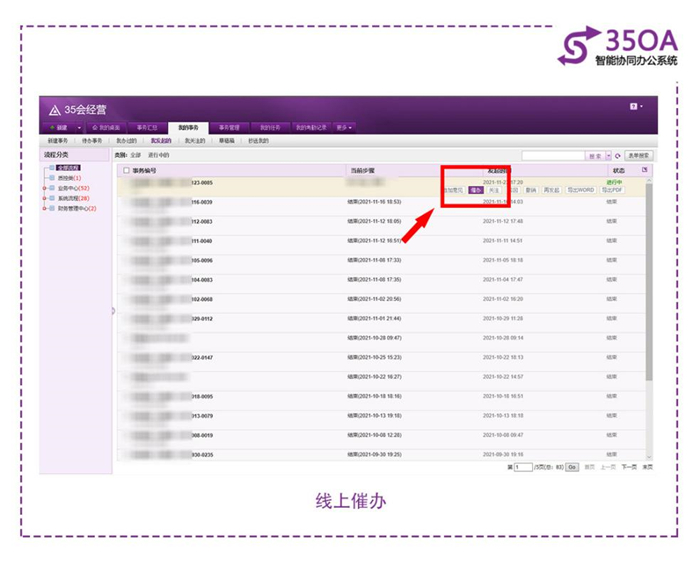Filter category by 进行中的
This screenshot has width=700, height=565.
(x=158, y=155)
